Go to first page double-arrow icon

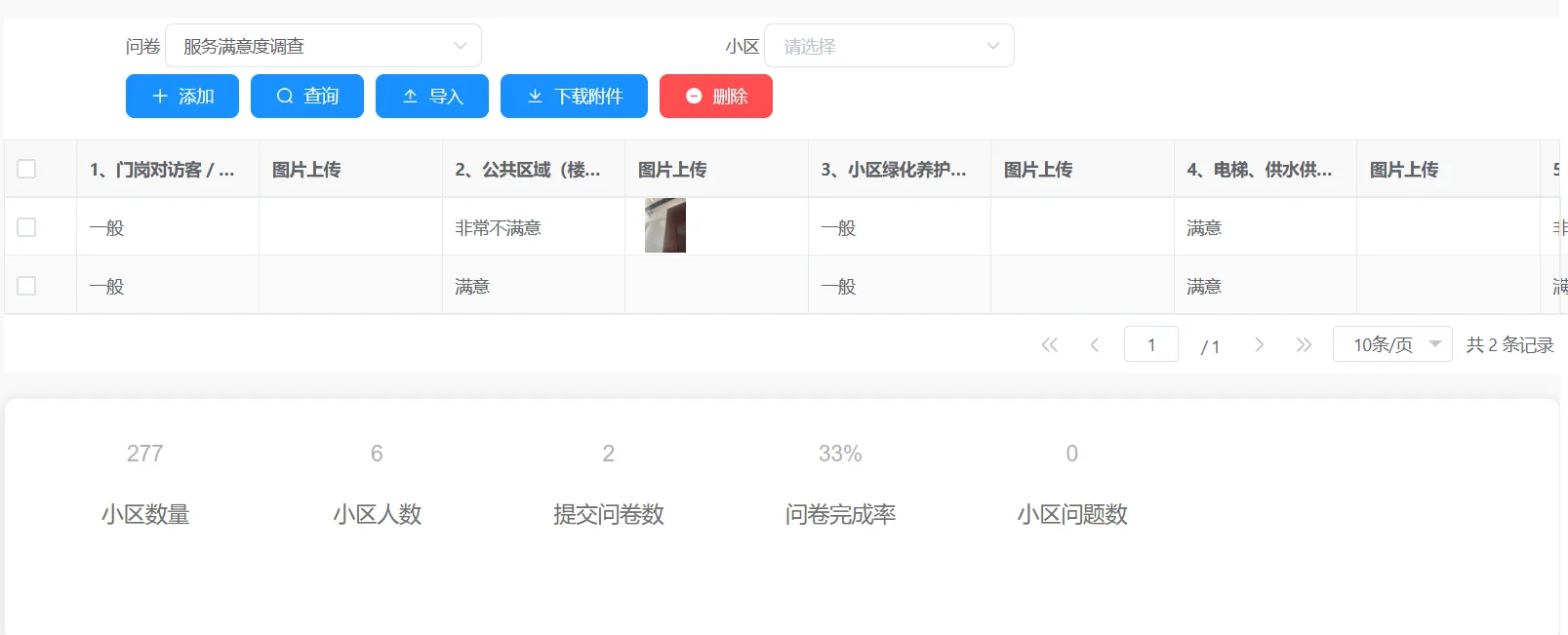[1049, 344]
